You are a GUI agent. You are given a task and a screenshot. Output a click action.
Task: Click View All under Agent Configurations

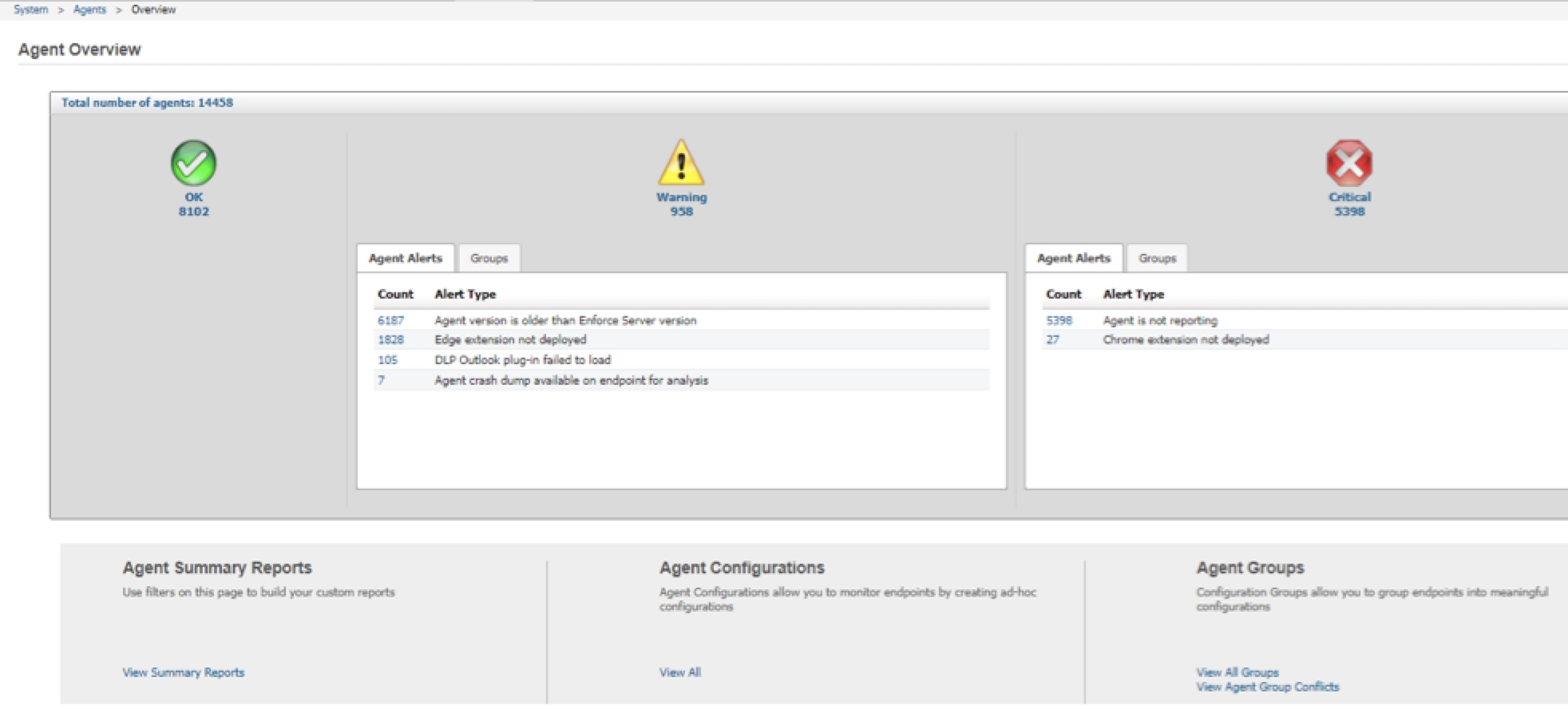click(x=679, y=673)
